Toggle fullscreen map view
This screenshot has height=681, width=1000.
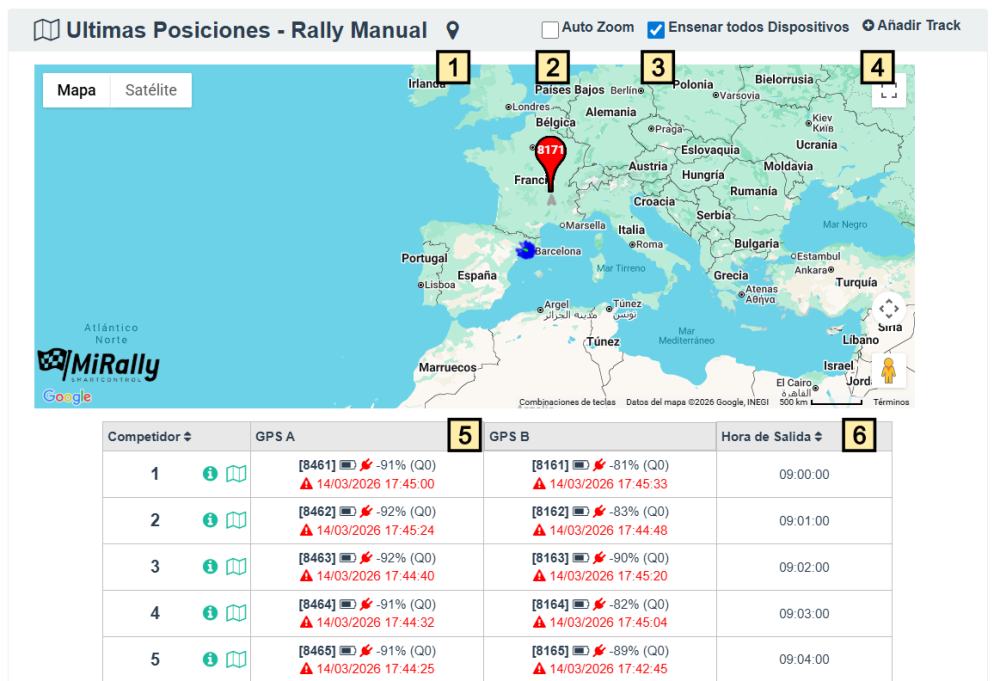point(888,92)
